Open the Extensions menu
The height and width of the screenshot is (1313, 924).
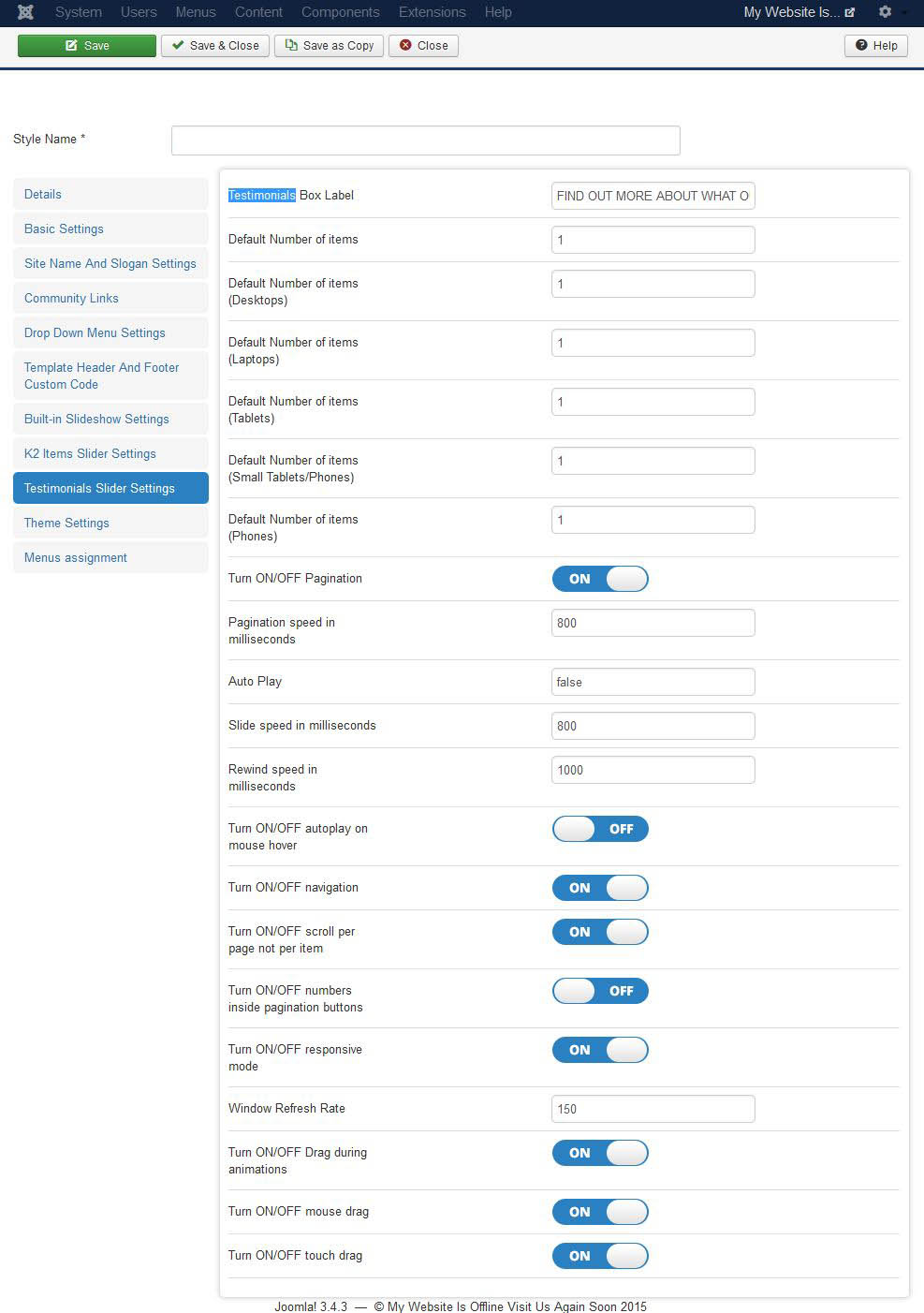(x=432, y=12)
